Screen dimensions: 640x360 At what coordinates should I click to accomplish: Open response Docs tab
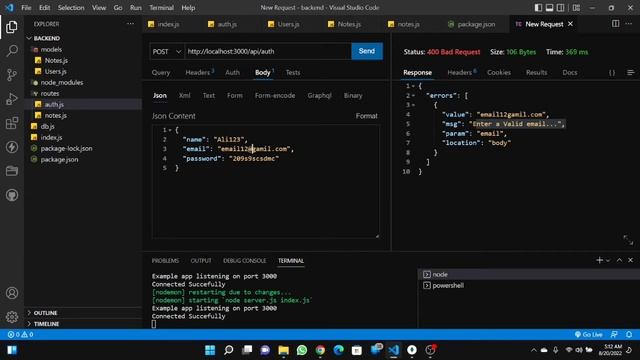coord(569,73)
